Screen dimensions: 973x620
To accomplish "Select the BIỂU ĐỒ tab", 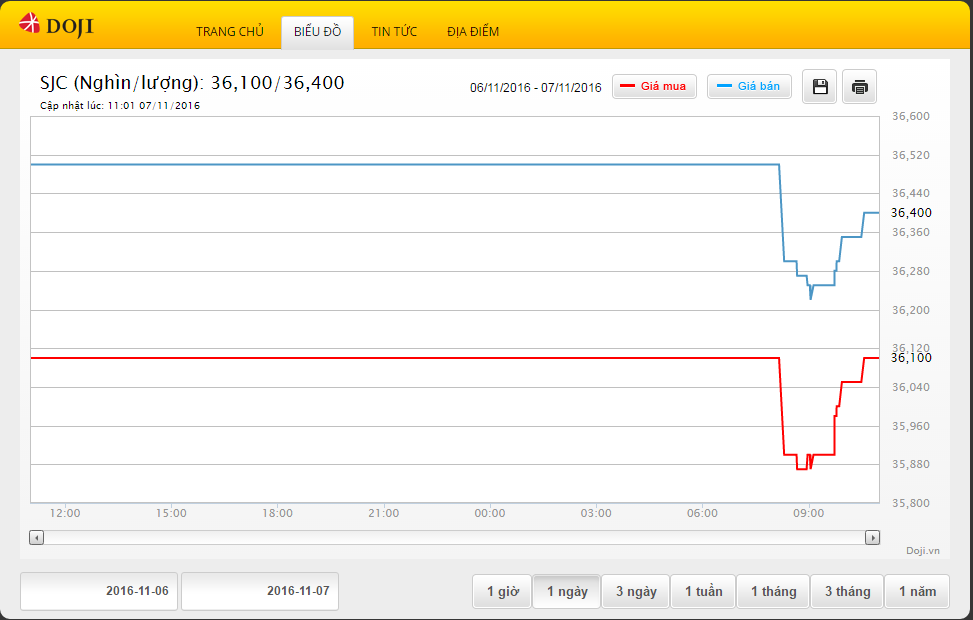I will click(317, 32).
